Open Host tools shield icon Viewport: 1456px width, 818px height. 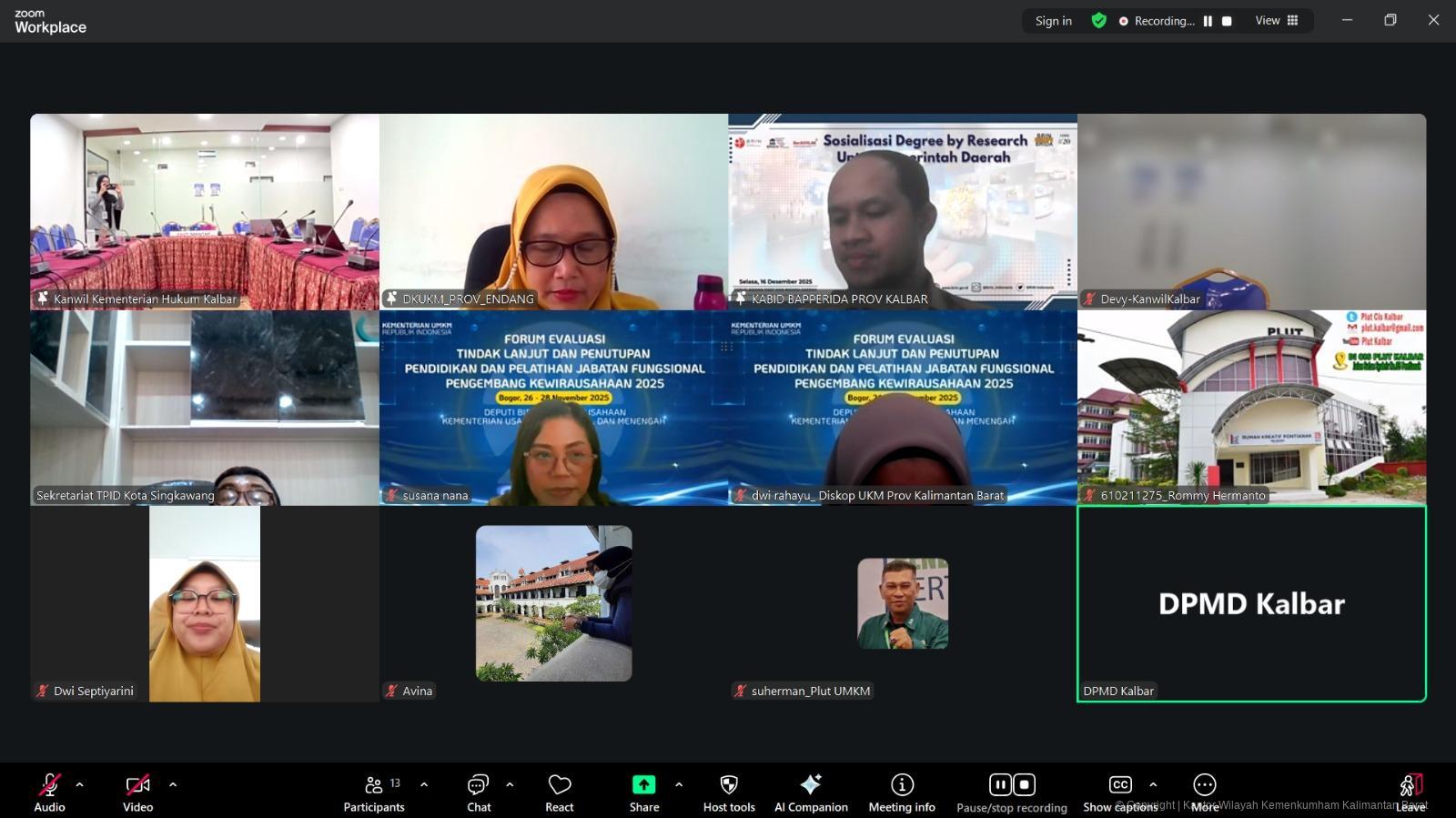pos(729,791)
